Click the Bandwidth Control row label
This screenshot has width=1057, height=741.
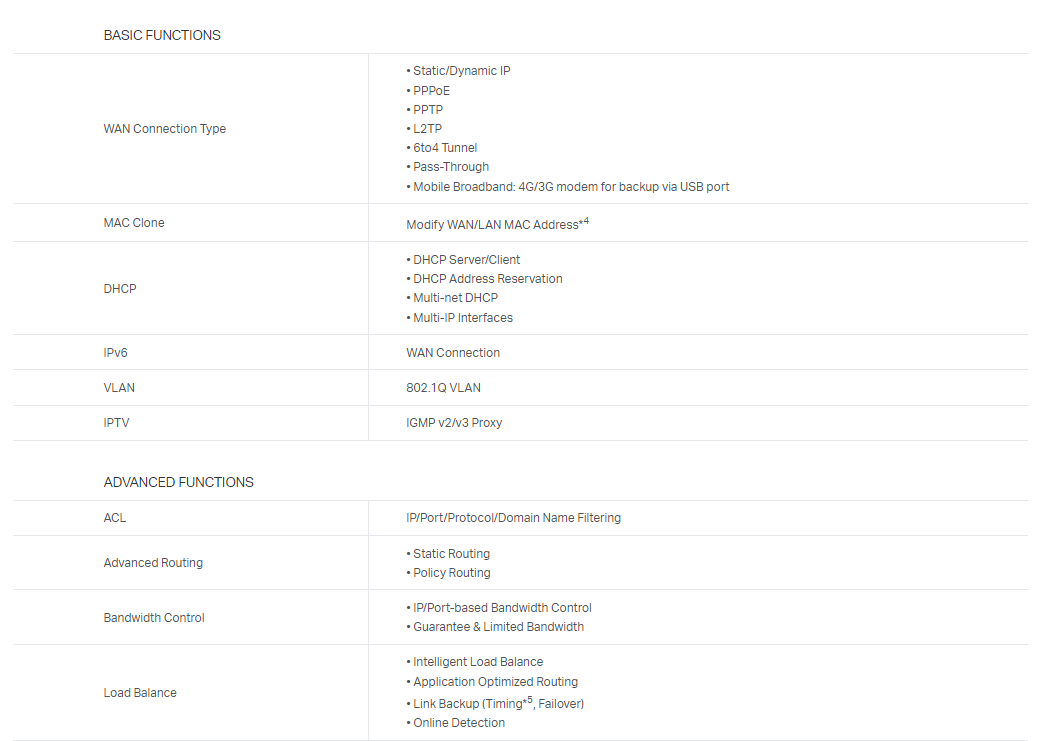coord(154,618)
